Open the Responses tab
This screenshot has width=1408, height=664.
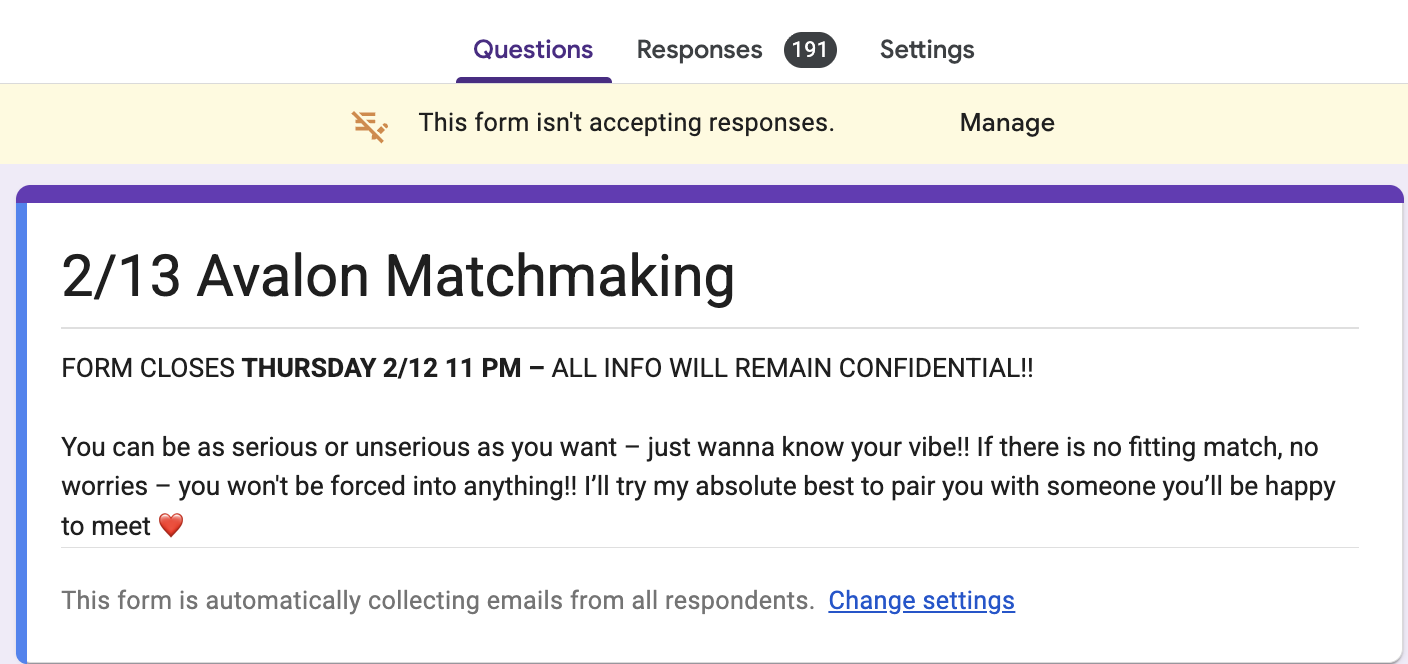click(x=699, y=50)
